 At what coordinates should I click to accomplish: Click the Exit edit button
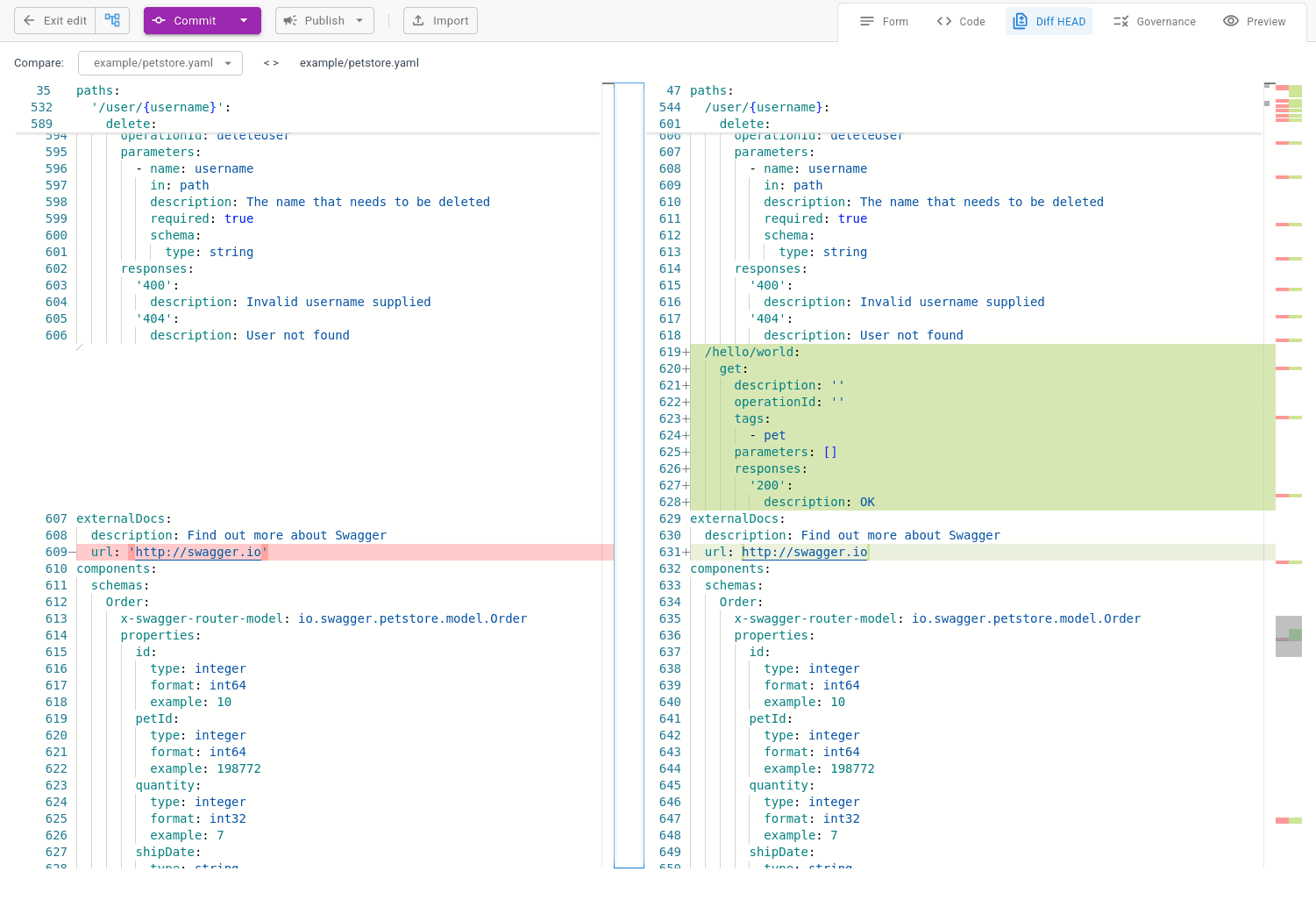click(55, 20)
